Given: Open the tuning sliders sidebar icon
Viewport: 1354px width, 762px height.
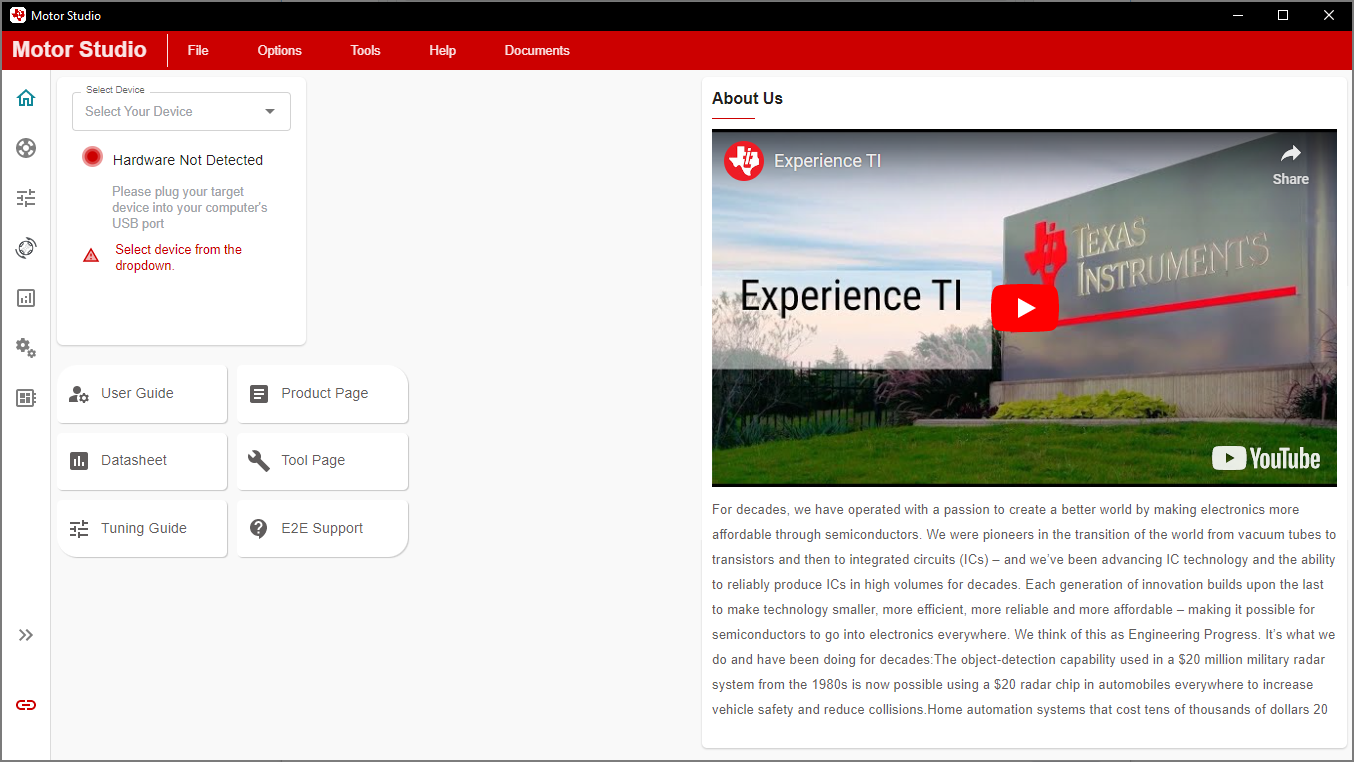Looking at the screenshot, I should (26, 198).
